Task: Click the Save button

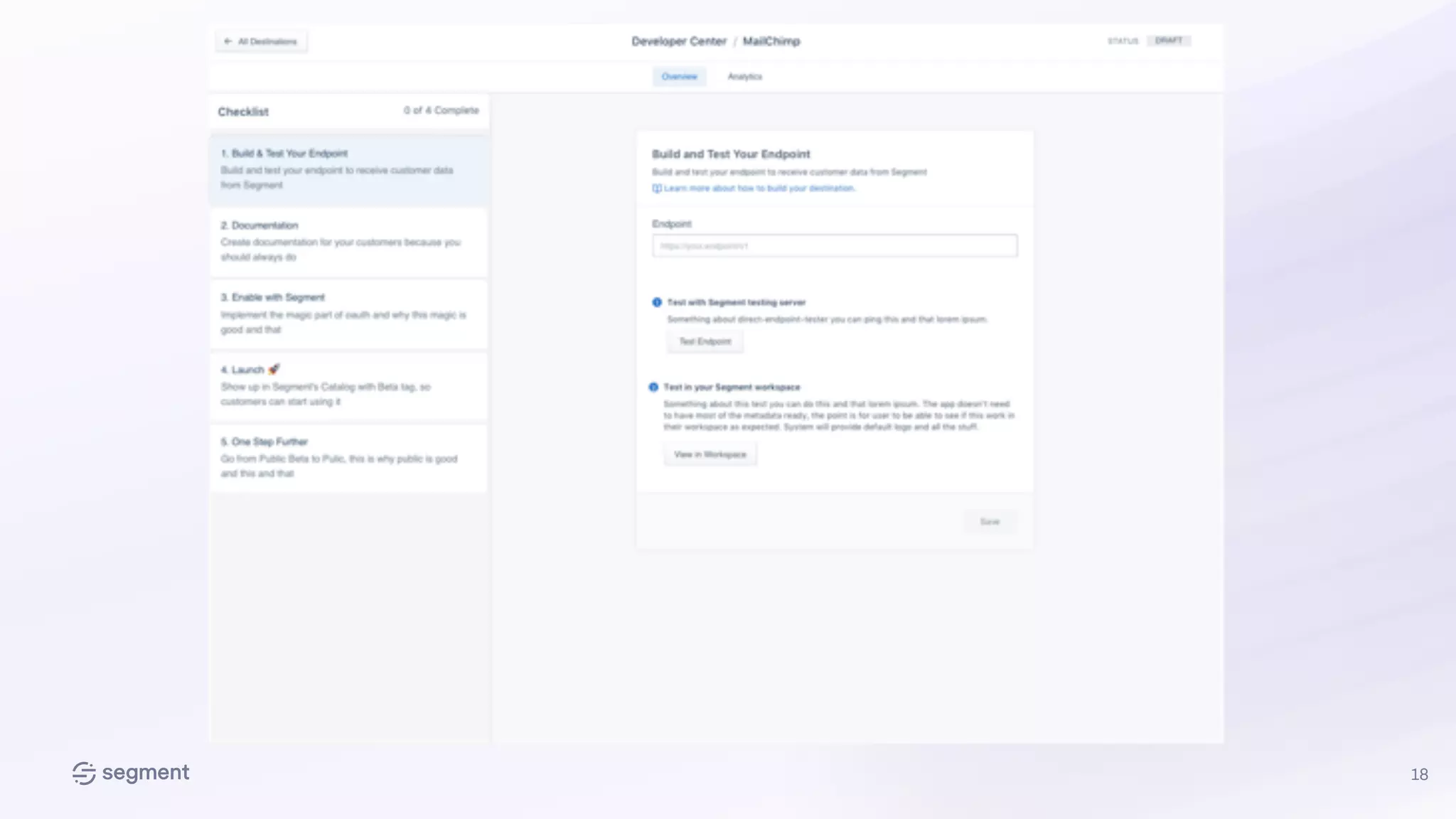Action: pos(990,522)
